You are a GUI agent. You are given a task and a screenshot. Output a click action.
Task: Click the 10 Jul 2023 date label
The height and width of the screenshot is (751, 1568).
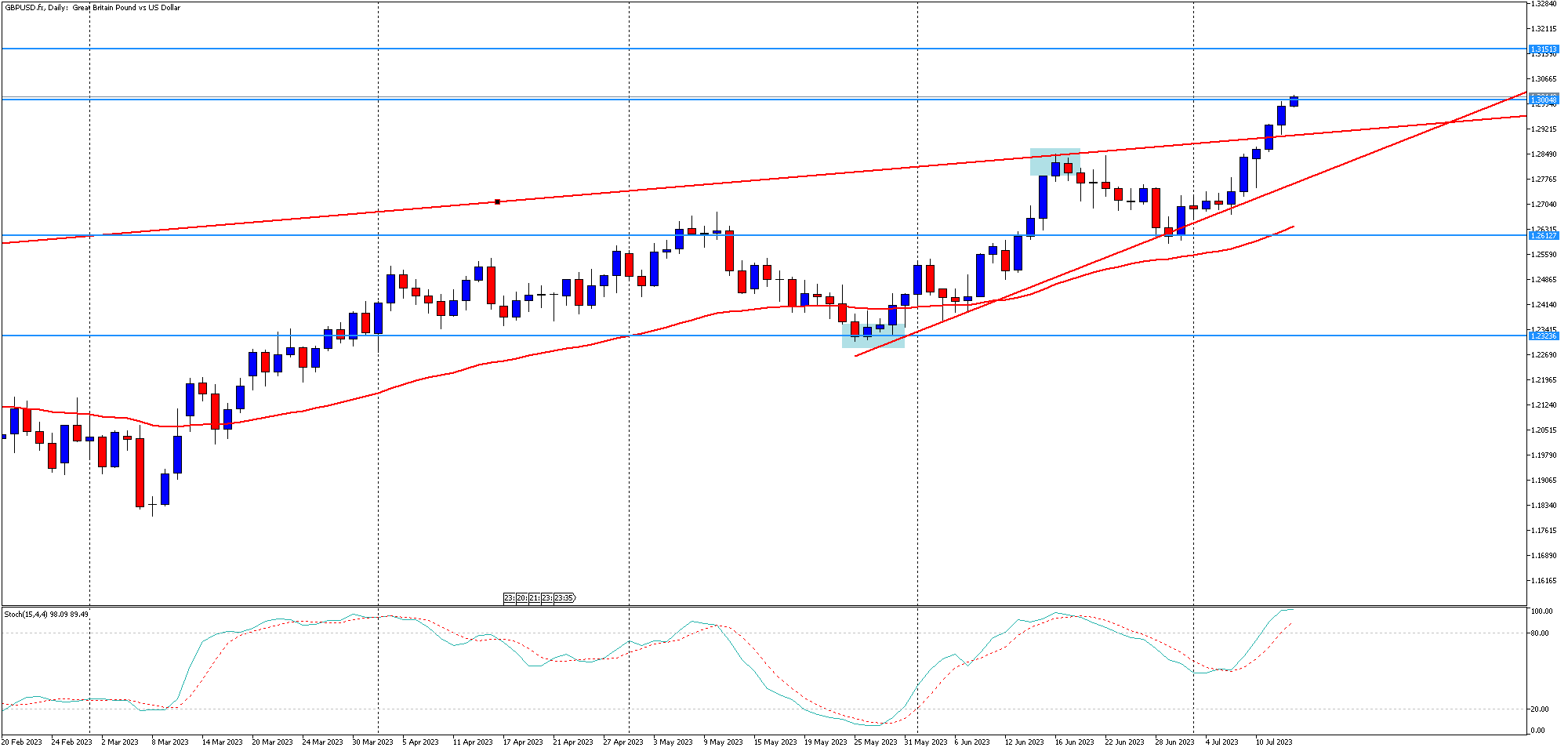tap(1274, 742)
